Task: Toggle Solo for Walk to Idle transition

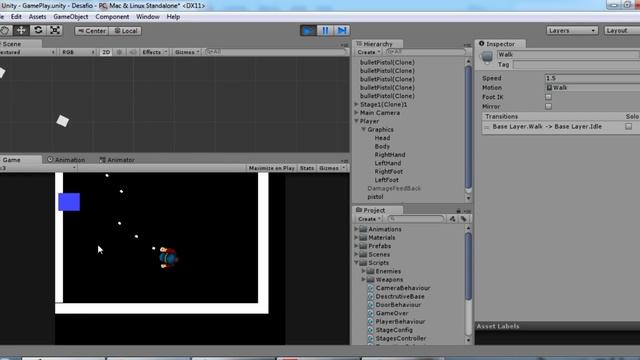Action: 628,127
